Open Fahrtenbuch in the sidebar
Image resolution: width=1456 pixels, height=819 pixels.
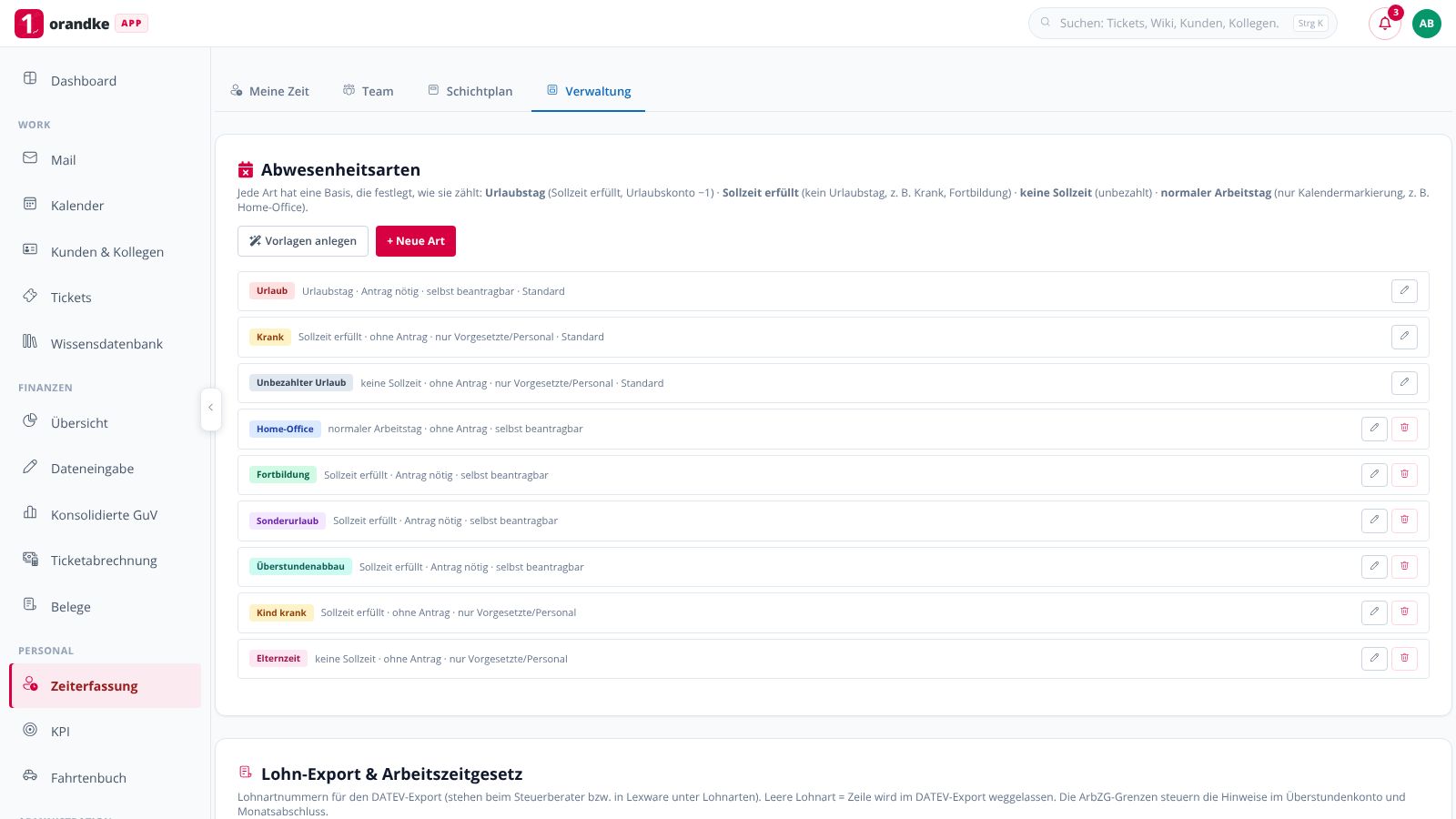pos(106,777)
